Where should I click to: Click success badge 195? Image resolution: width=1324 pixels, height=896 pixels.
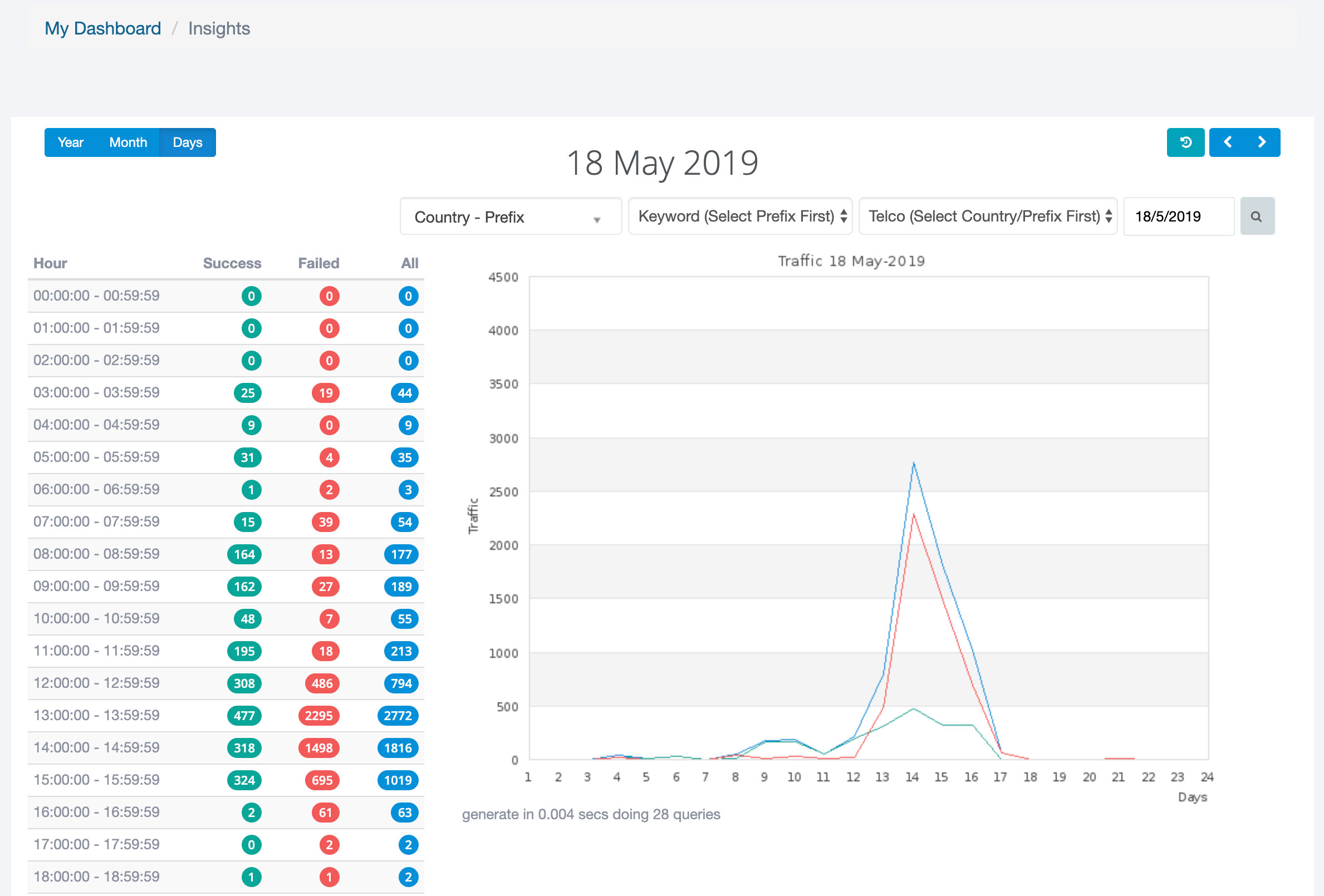[244, 651]
